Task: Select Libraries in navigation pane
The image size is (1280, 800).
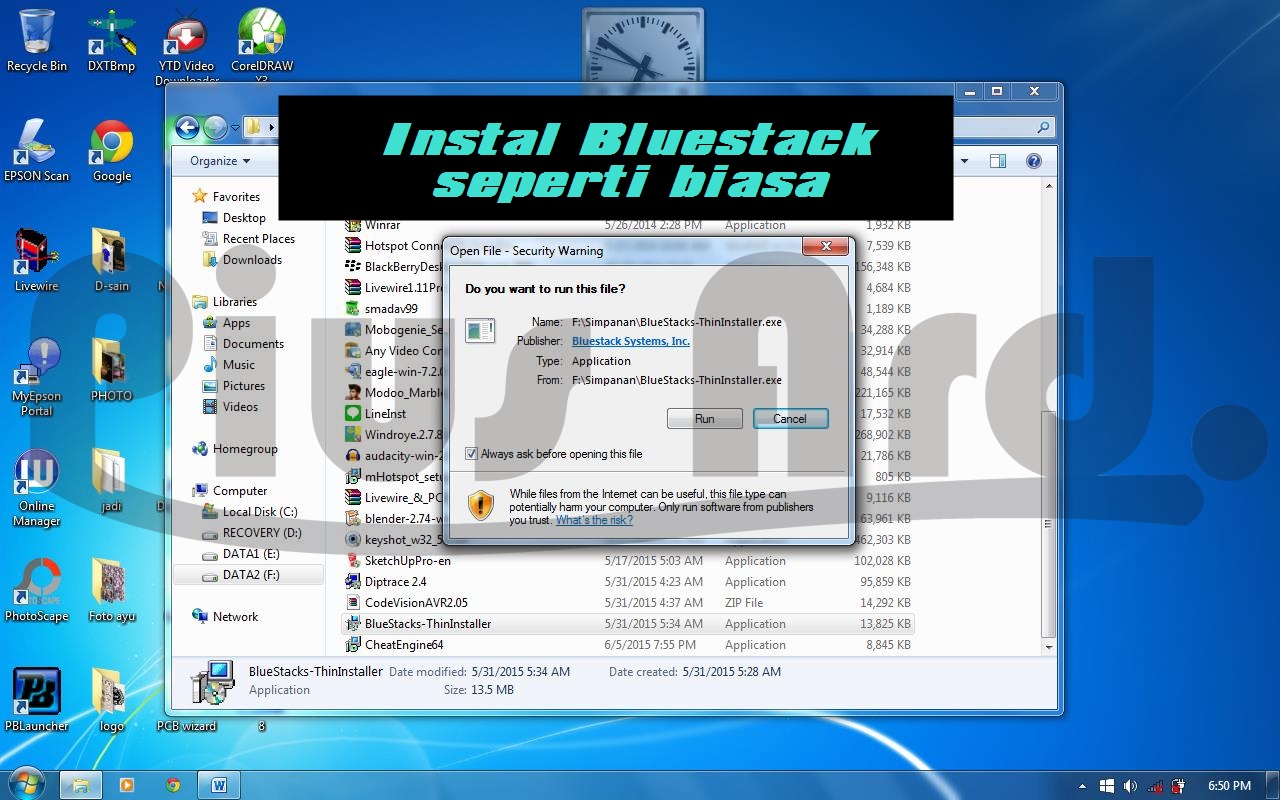Action: (x=235, y=302)
